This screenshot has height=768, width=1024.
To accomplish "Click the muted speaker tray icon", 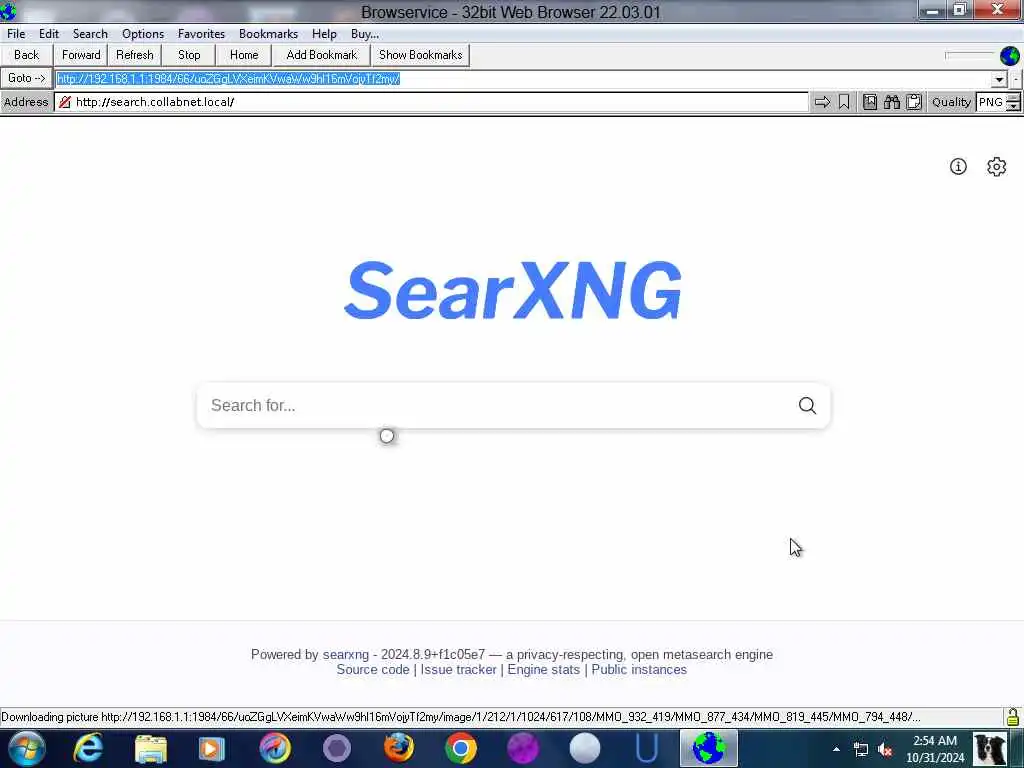I will 886,749.
